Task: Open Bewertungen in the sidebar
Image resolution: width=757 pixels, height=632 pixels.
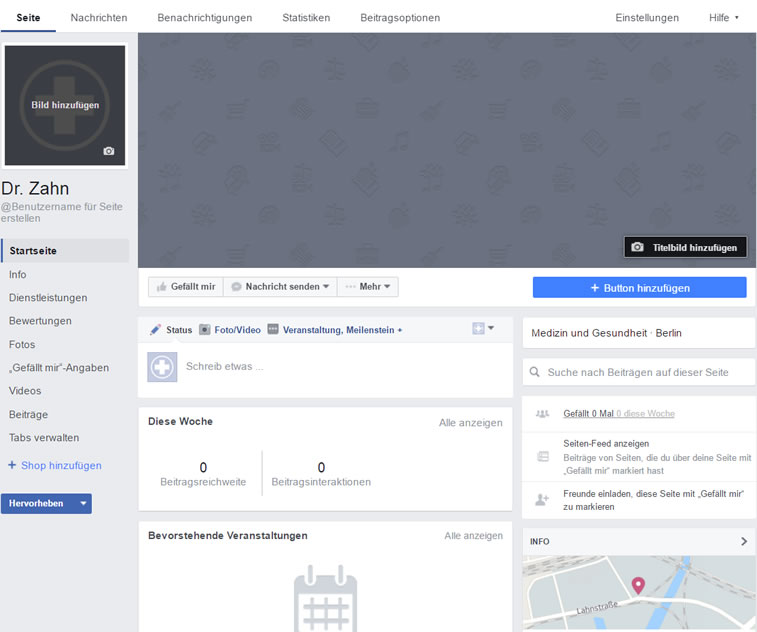Action: pos(40,321)
